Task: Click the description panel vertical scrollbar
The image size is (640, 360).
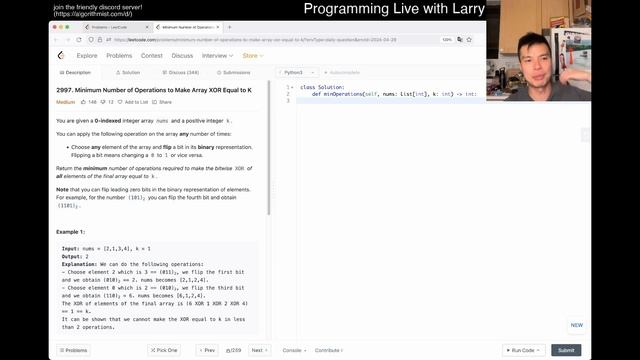Action: click(269, 148)
